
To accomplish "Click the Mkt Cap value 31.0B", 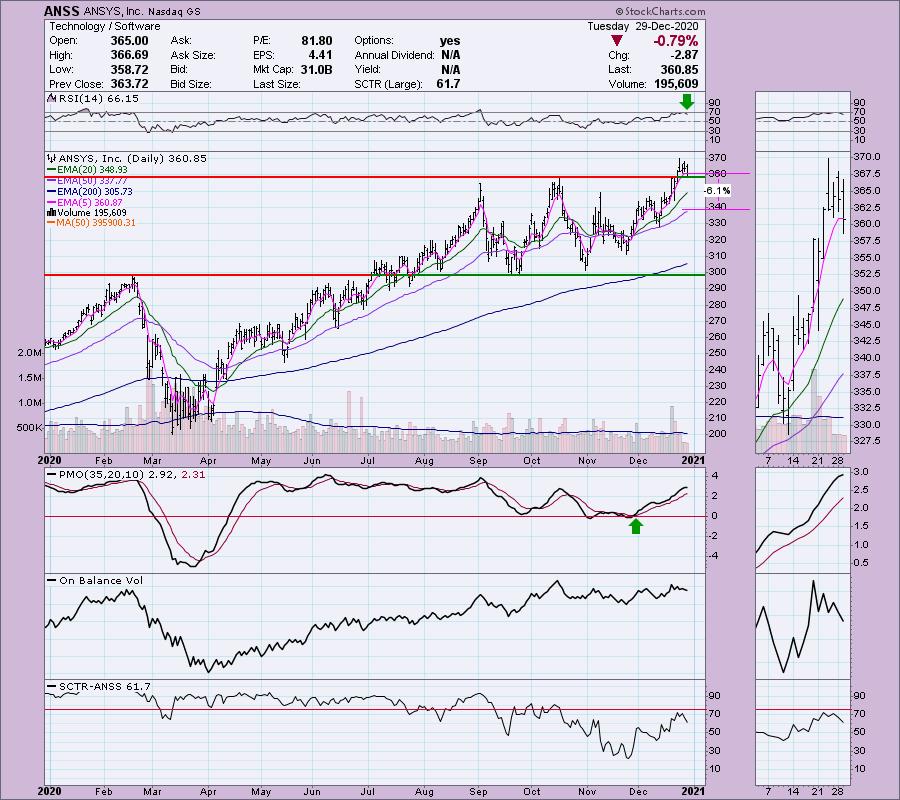I will (316, 69).
